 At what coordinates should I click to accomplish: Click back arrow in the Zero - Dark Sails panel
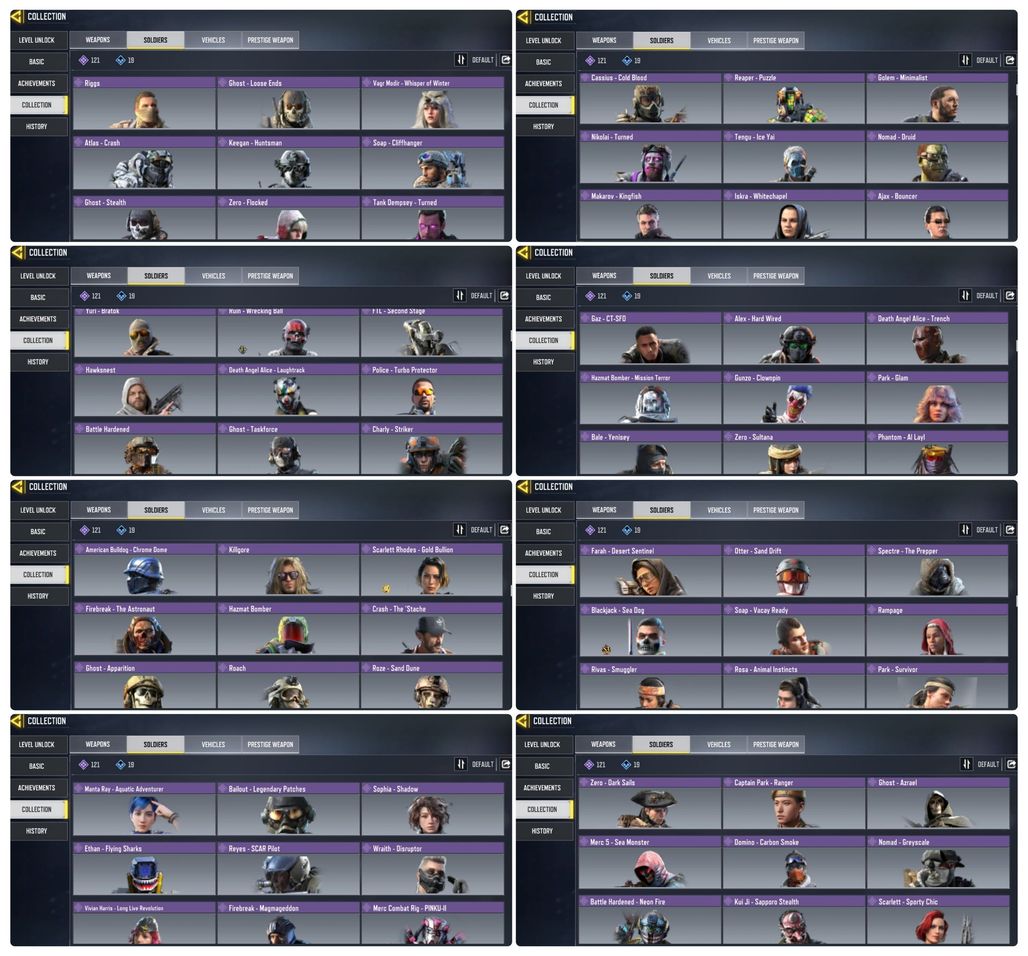click(523, 721)
